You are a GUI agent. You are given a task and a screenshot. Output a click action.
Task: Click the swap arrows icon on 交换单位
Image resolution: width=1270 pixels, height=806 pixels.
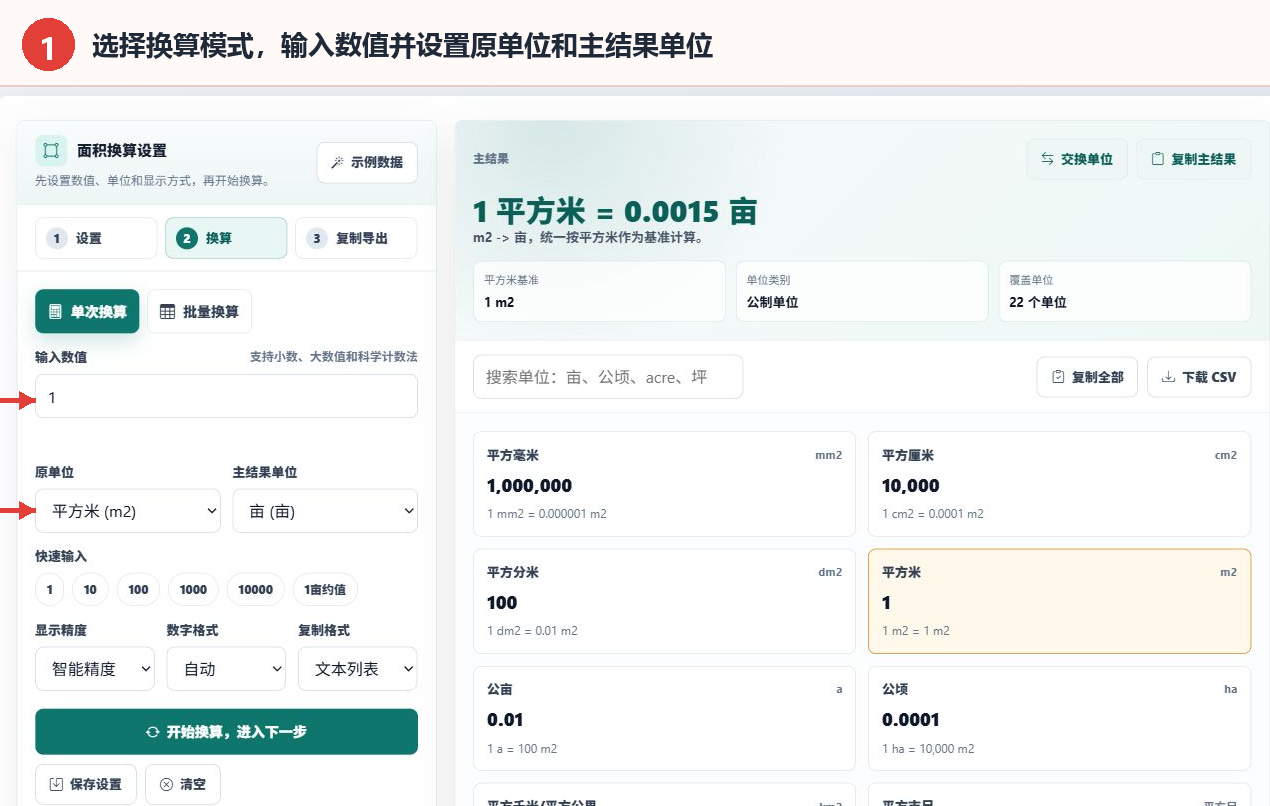(x=1048, y=159)
